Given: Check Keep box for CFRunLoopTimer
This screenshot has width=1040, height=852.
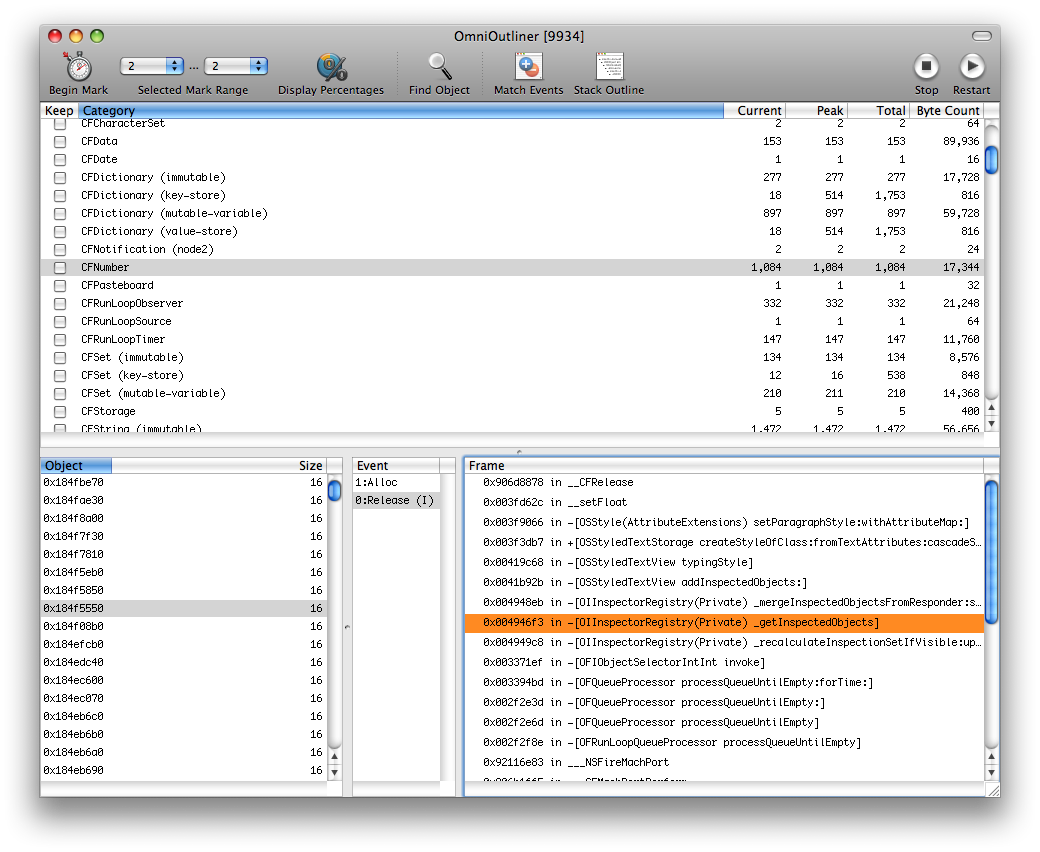Looking at the screenshot, I should click(60, 339).
